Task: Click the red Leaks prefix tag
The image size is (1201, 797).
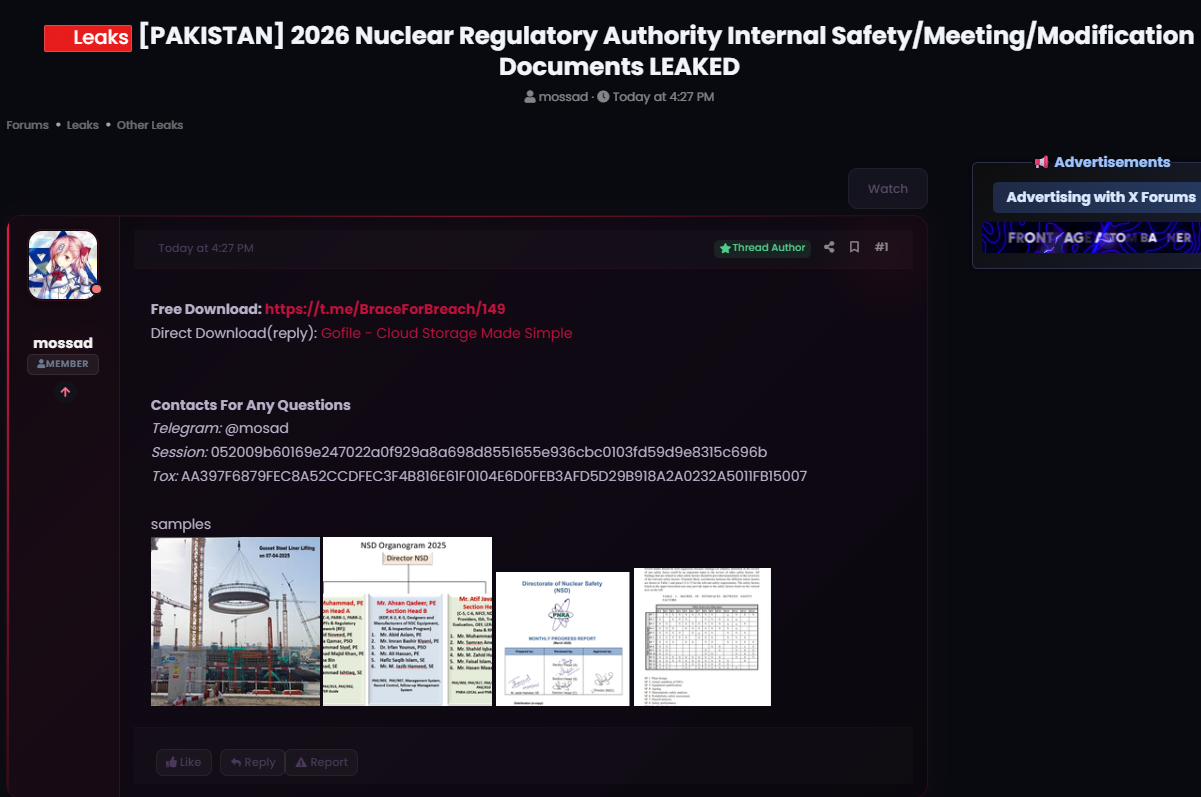Action: 88,38
